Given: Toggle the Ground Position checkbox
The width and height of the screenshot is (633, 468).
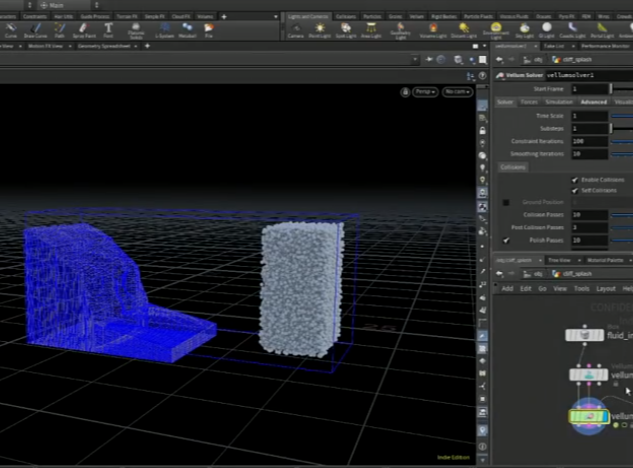Looking at the screenshot, I should [506, 202].
